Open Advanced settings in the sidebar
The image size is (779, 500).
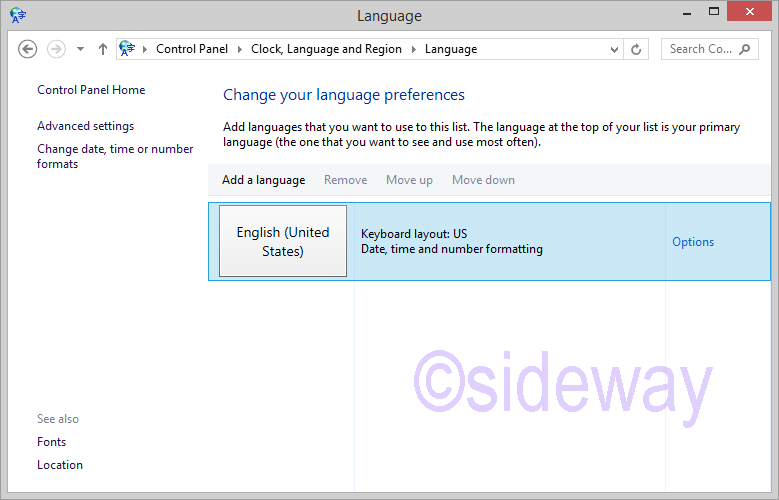85,126
